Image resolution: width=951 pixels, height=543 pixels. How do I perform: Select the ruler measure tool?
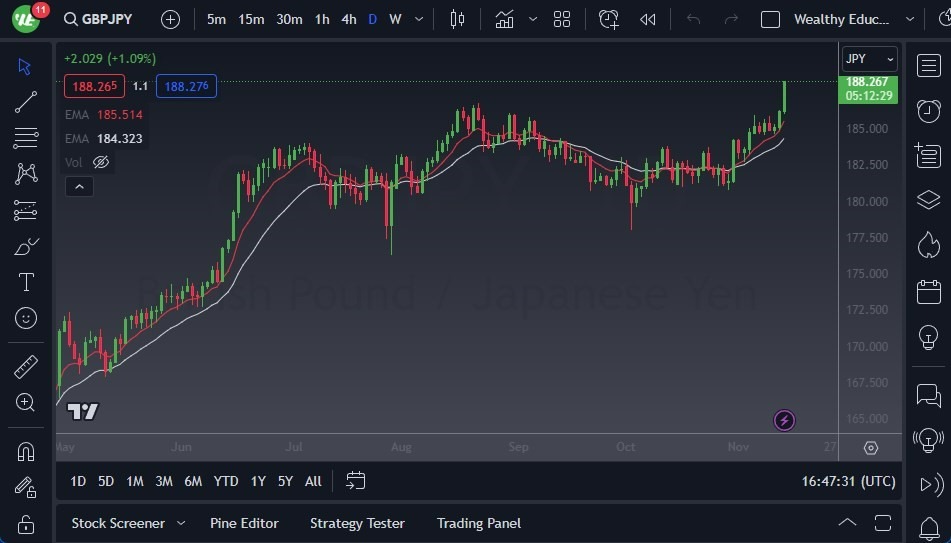25,367
